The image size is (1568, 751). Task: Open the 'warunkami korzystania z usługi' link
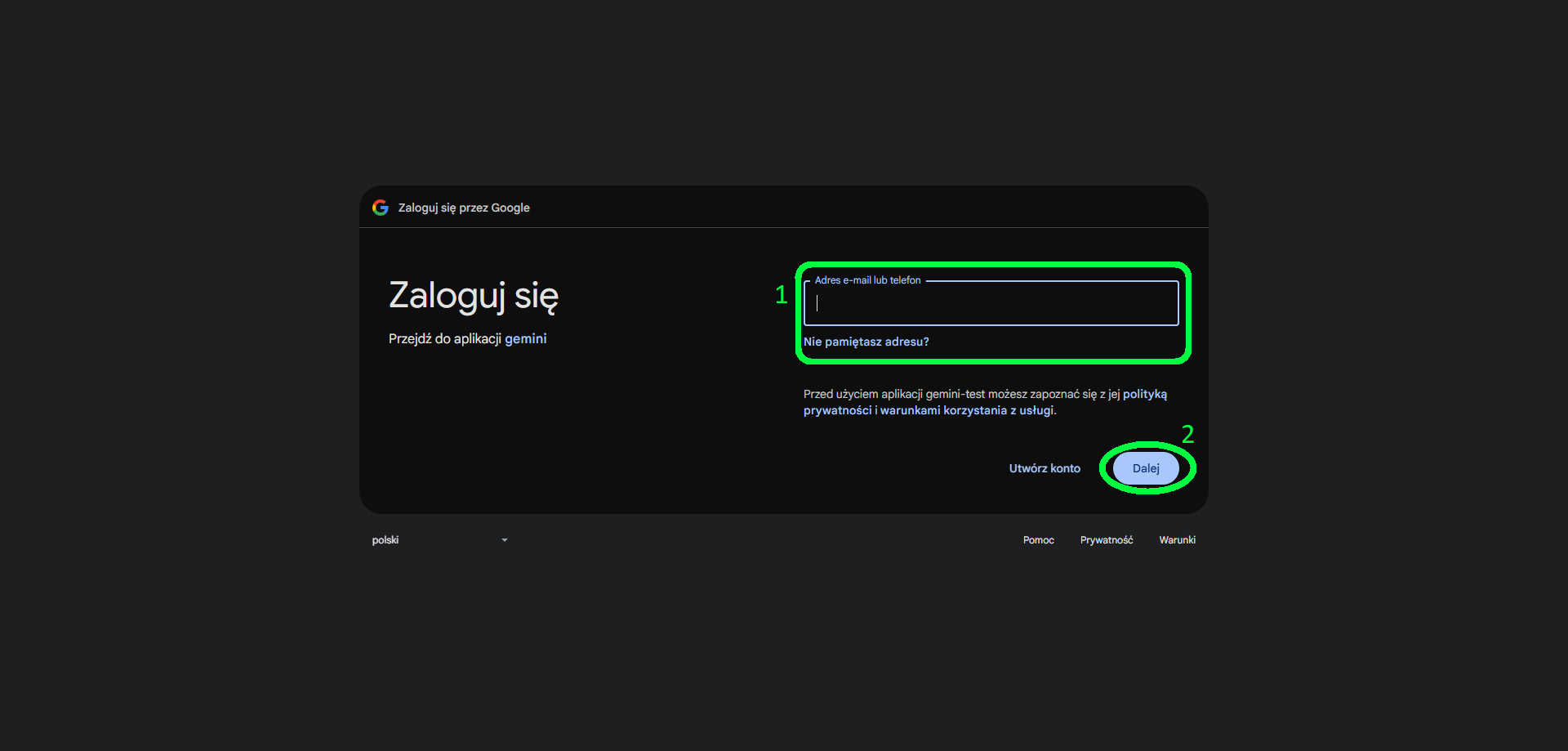click(x=967, y=410)
